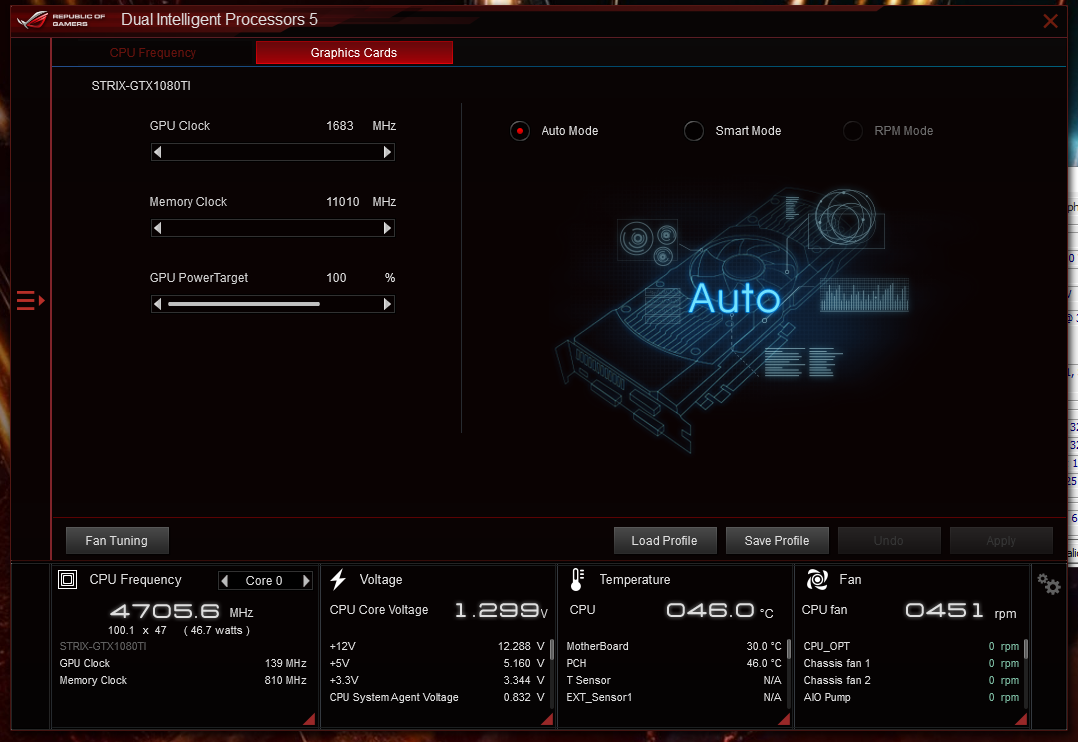Click the EXT_Sensor1 row
The width and height of the screenshot is (1078, 742).
(x=674, y=697)
